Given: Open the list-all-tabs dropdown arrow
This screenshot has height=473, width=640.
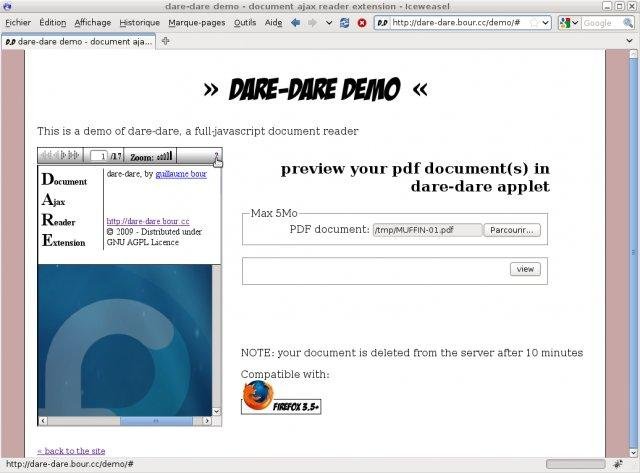Looking at the screenshot, I should click(629, 41).
